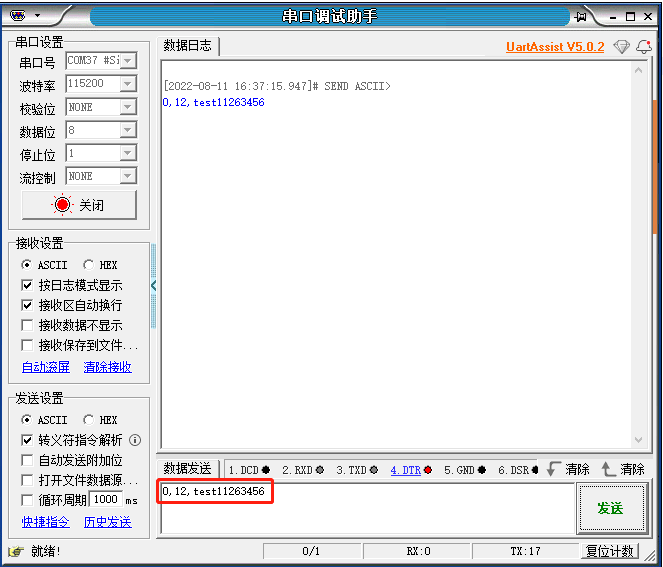Click the 自动滚屏 link
This screenshot has width=663, height=567.
coord(46,367)
